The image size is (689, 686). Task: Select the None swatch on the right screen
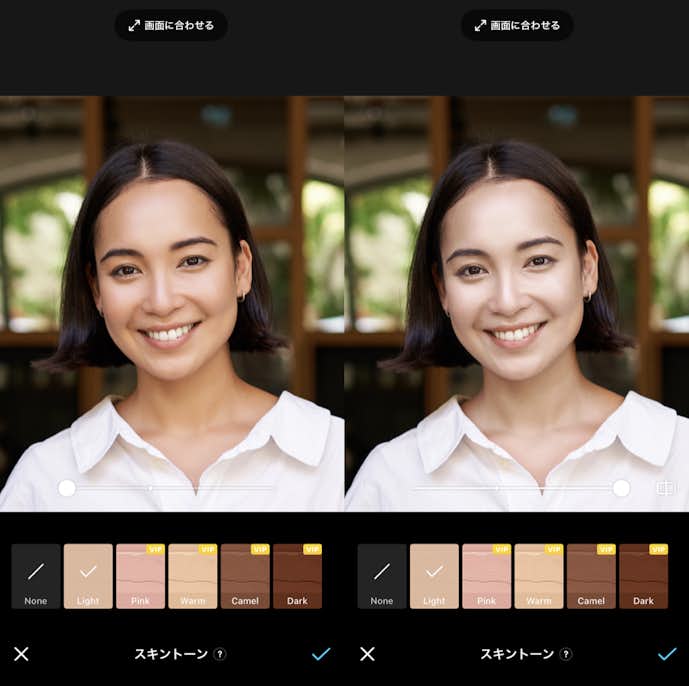click(x=382, y=577)
